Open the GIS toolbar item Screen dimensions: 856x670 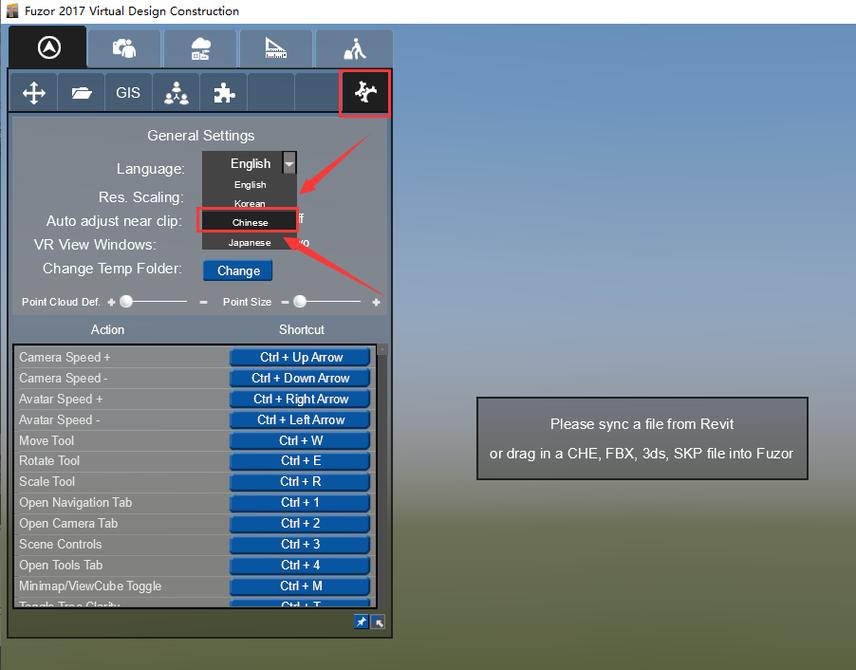(x=128, y=93)
